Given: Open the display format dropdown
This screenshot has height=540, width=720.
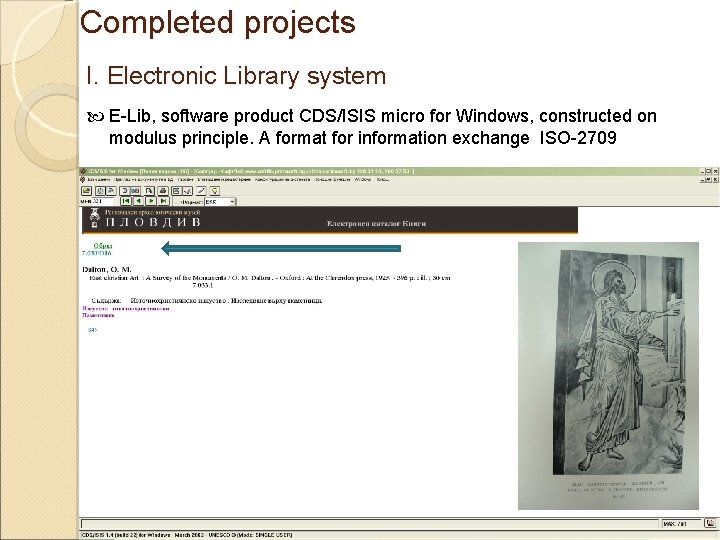Looking at the screenshot, I should (231, 202).
